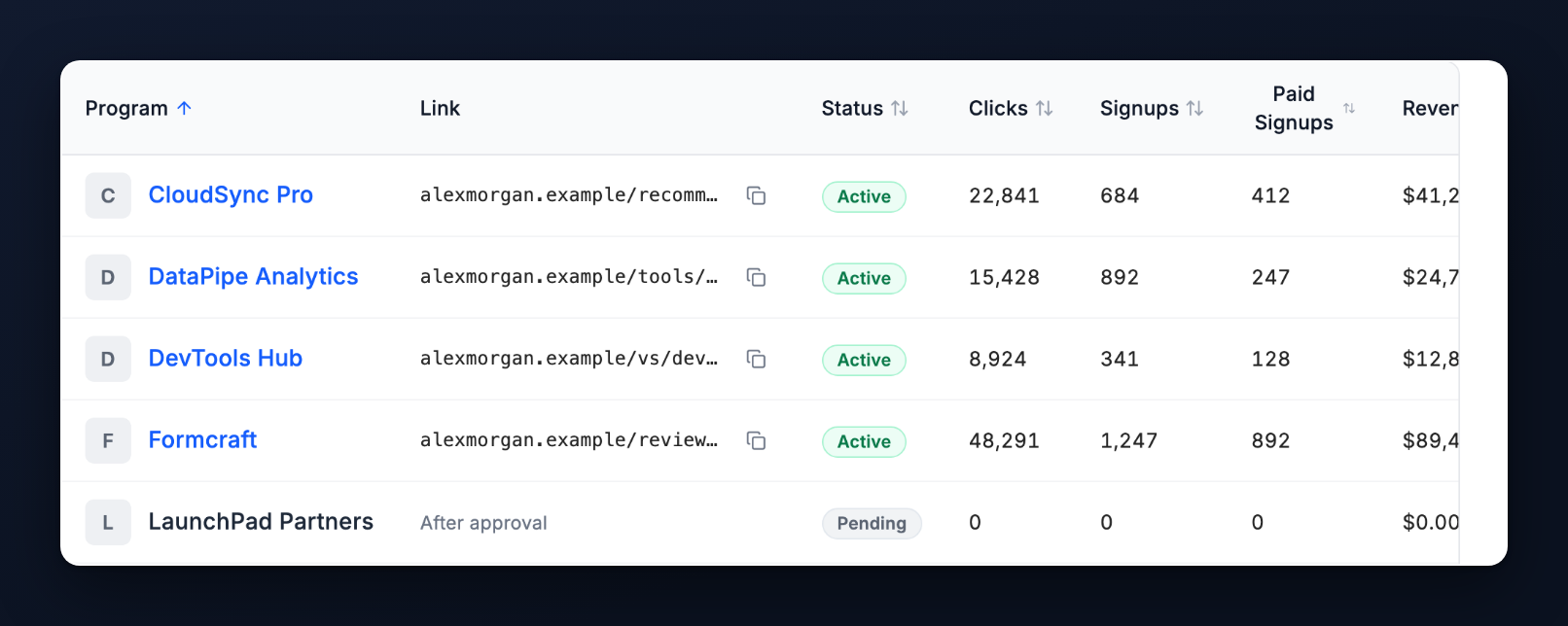
Task: Open the DevTools Hub program link
Action: pyautogui.click(x=226, y=358)
